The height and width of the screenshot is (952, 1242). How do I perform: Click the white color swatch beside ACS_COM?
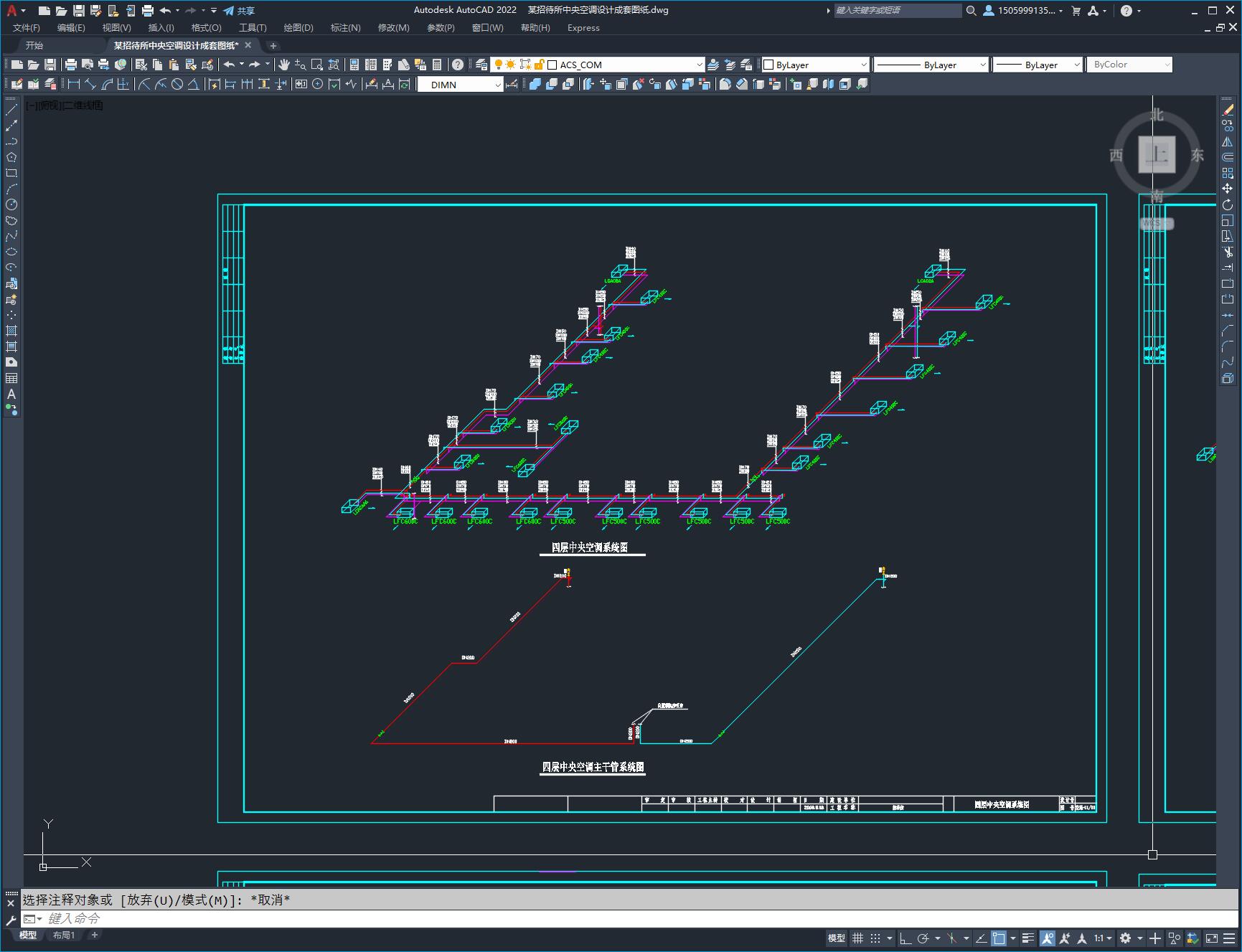click(x=552, y=65)
